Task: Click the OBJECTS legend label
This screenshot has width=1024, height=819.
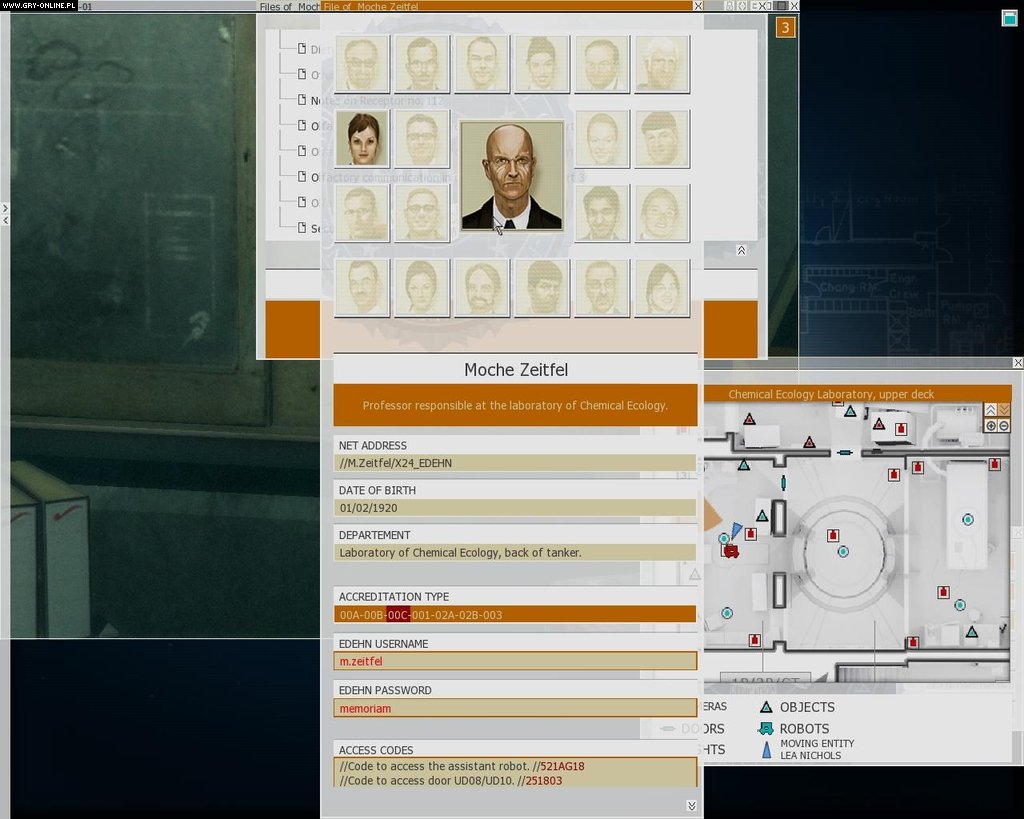Action: pos(807,707)
